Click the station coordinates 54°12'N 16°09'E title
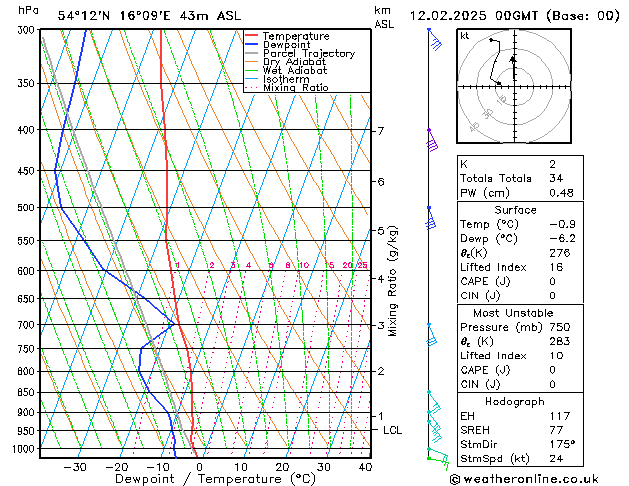Image resolution: width=629 pixels, height=486 pixels. 149,16
